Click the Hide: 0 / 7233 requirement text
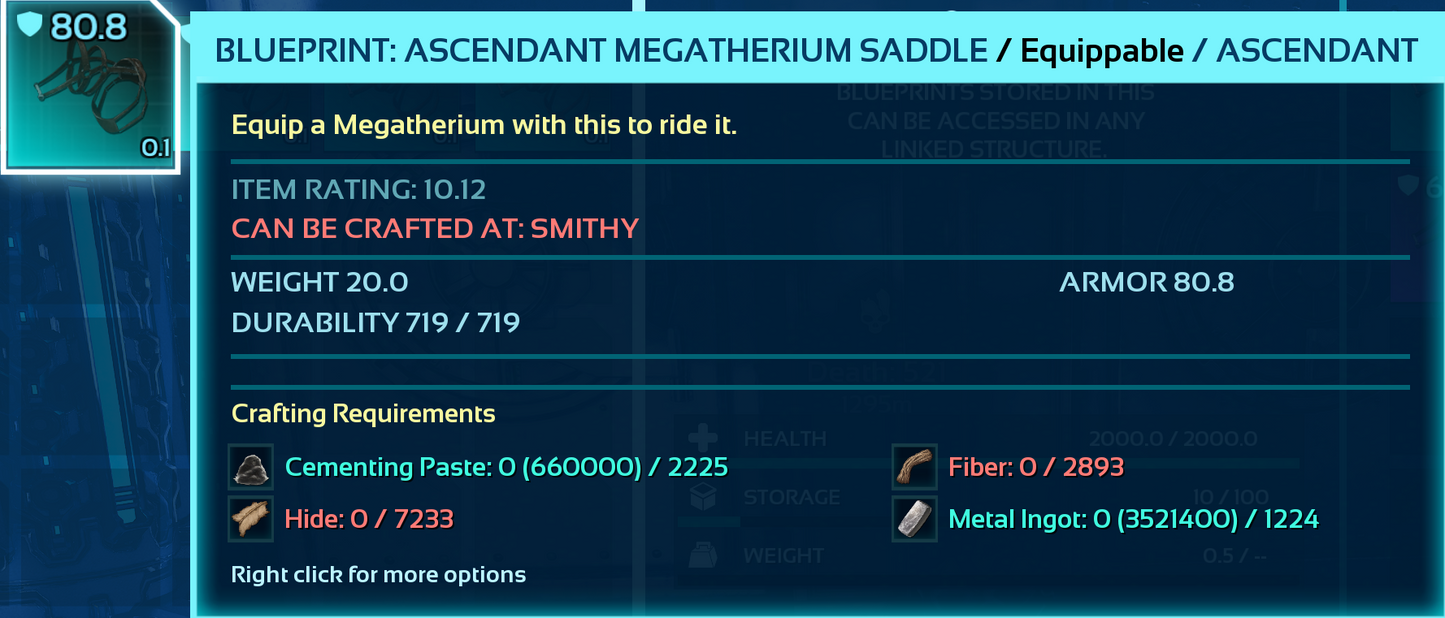 tap(369, 519)
